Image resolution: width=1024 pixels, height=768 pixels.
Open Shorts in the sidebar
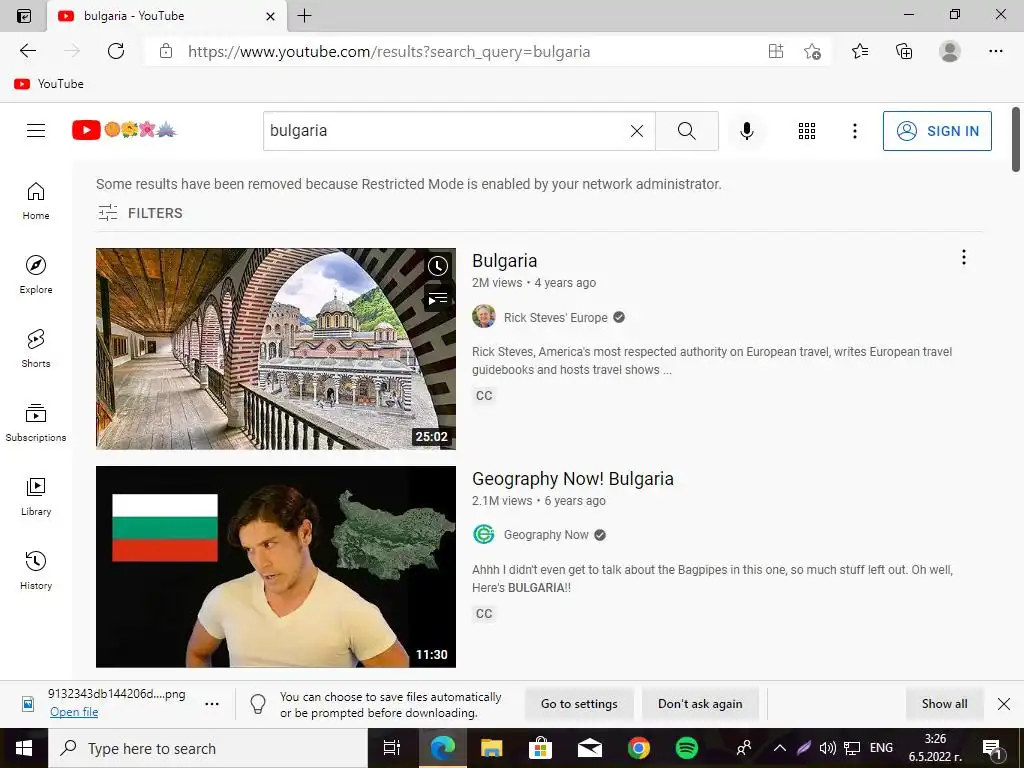[x=36, y=348]
